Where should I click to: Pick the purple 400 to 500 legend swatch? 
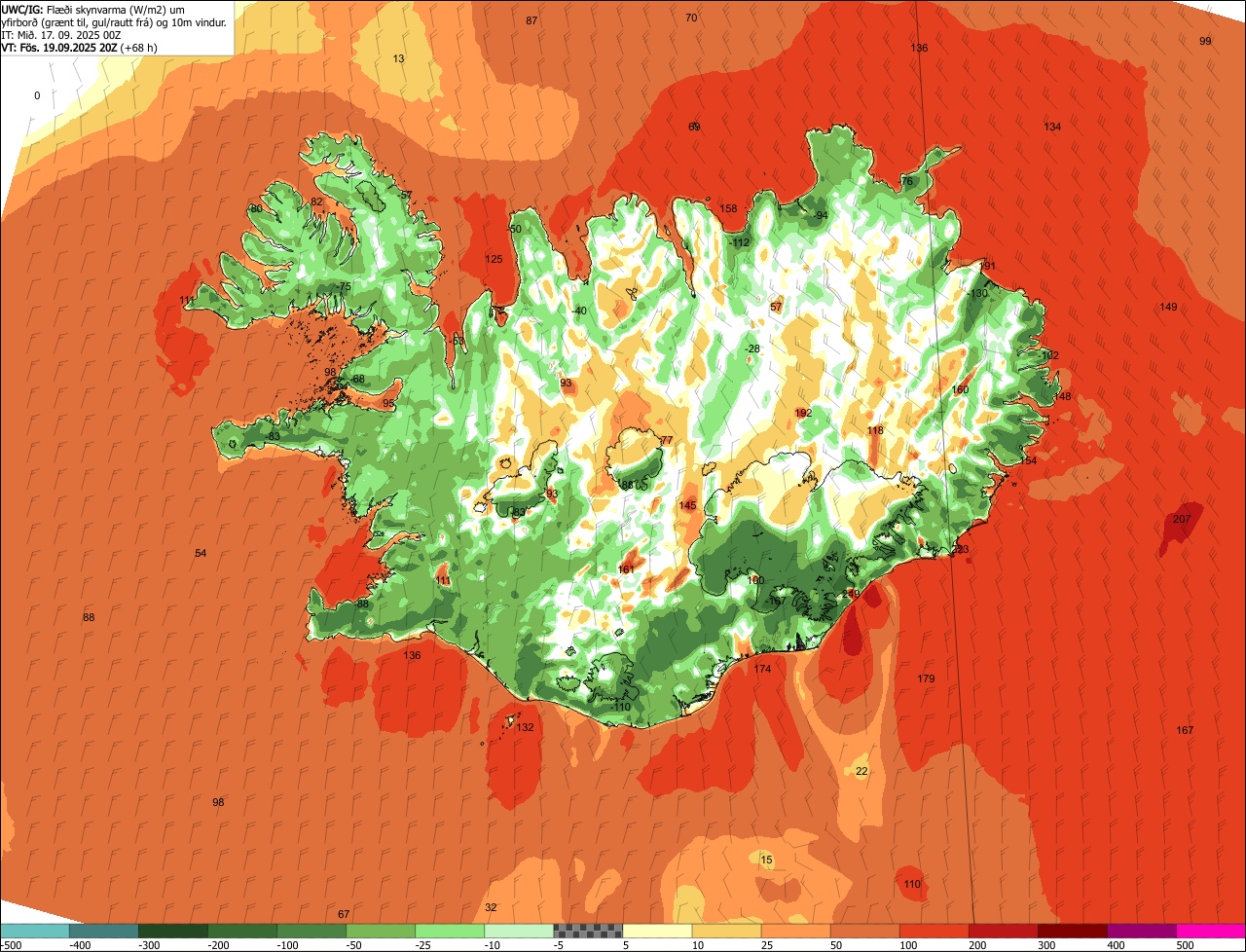click(x=1141, y=931)
